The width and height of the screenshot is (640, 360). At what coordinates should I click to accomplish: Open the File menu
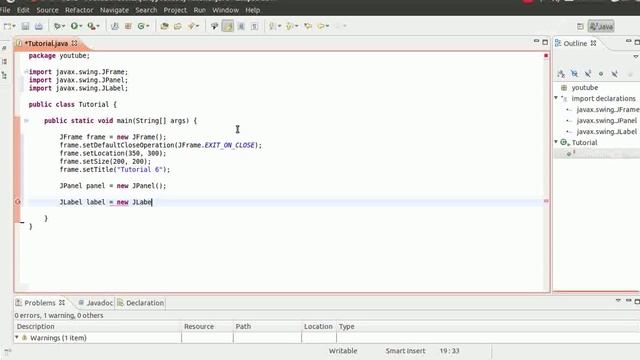(x=5, y=10)
